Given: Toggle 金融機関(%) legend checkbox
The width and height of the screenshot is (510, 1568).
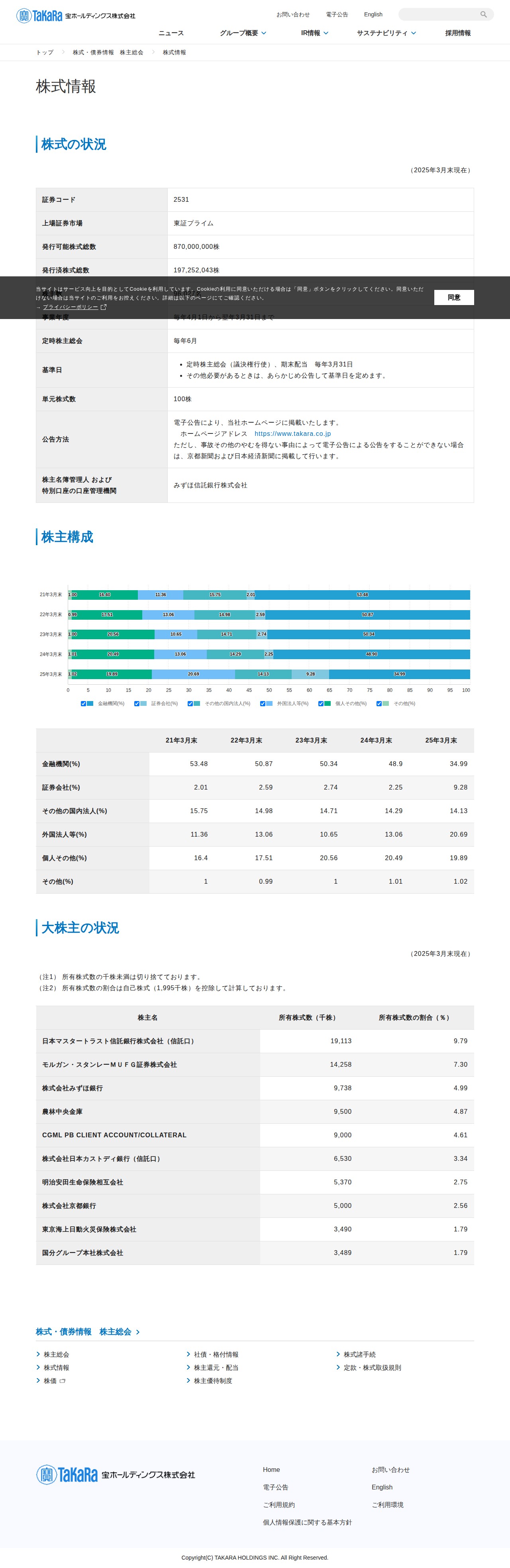Looking at the screenshot, I should (x=83, y=704).
